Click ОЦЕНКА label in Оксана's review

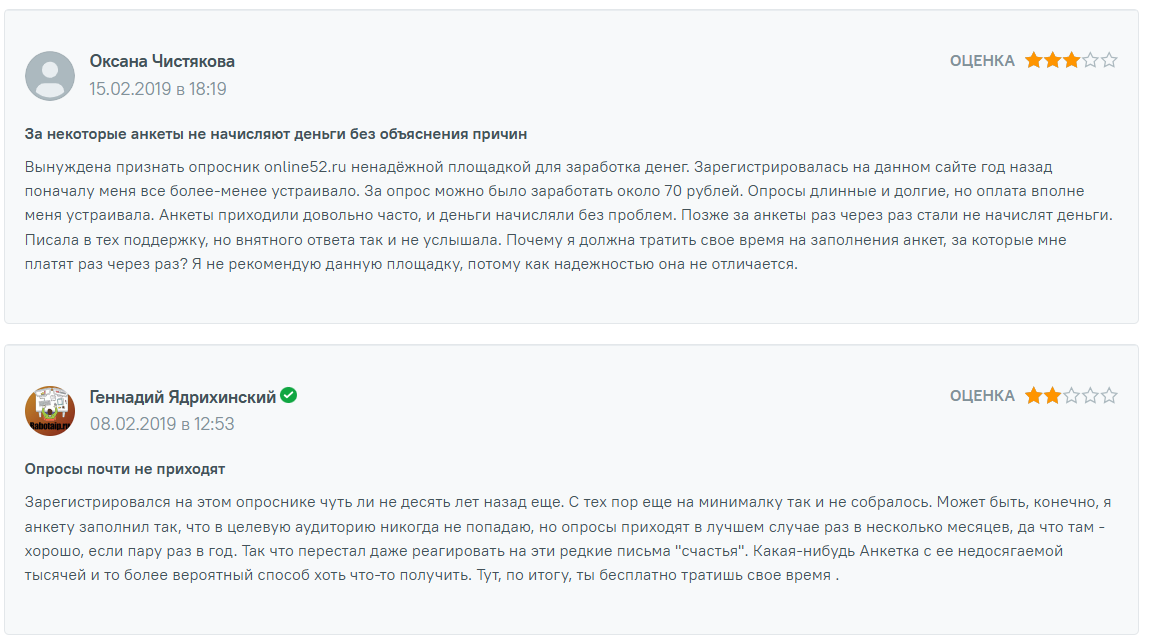click(x=982, y=61)
